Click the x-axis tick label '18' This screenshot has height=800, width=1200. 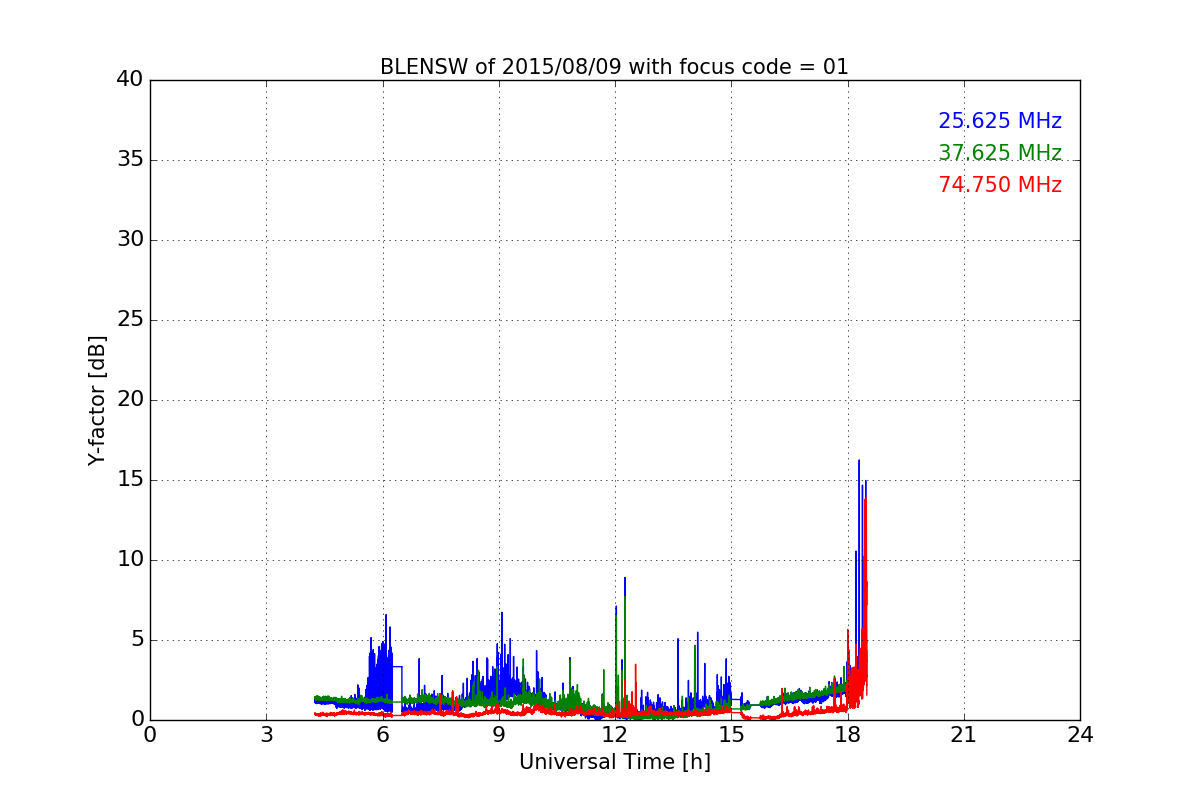(848, 735)
